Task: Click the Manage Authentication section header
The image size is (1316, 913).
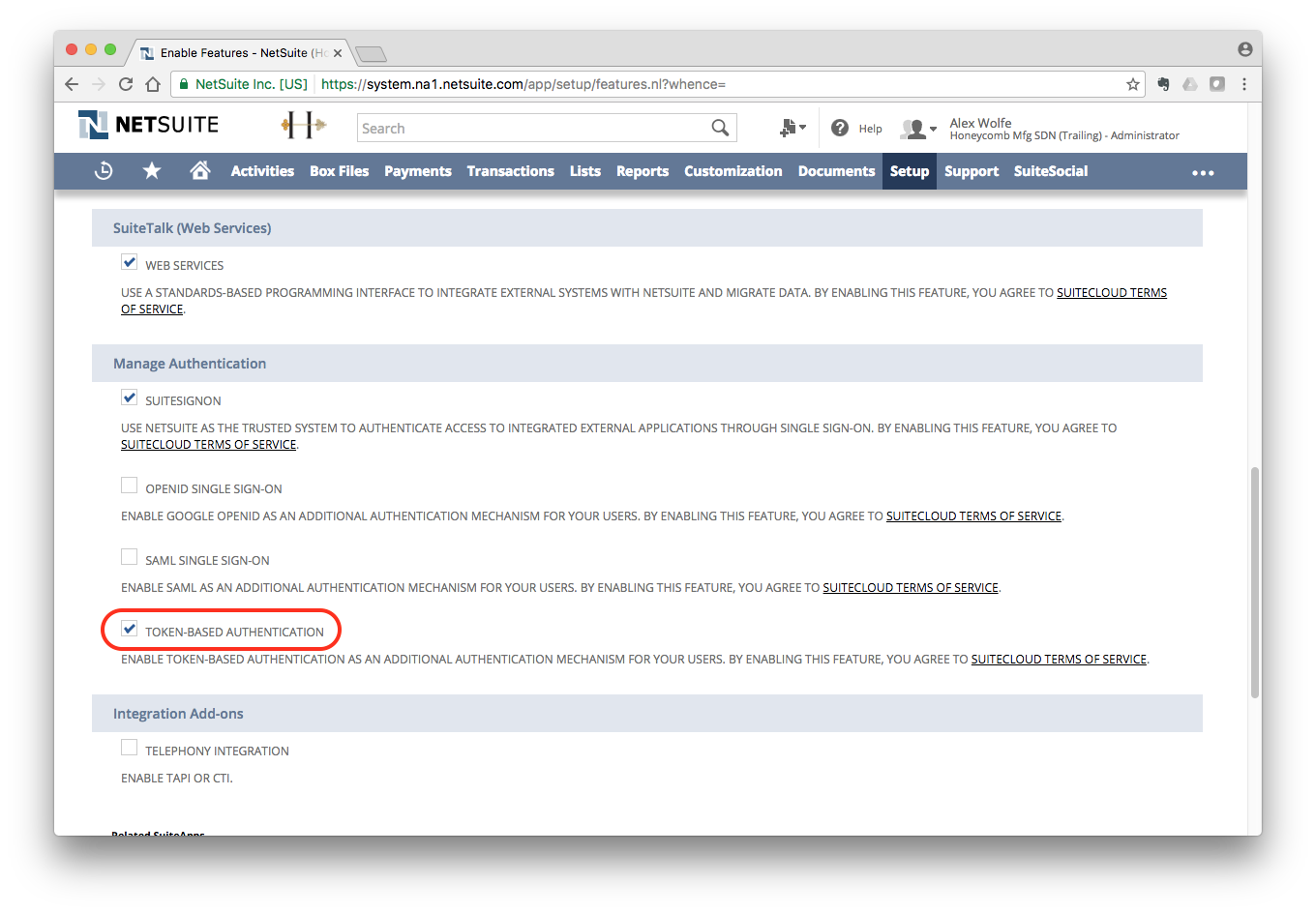Action: [x=646, y=364]
